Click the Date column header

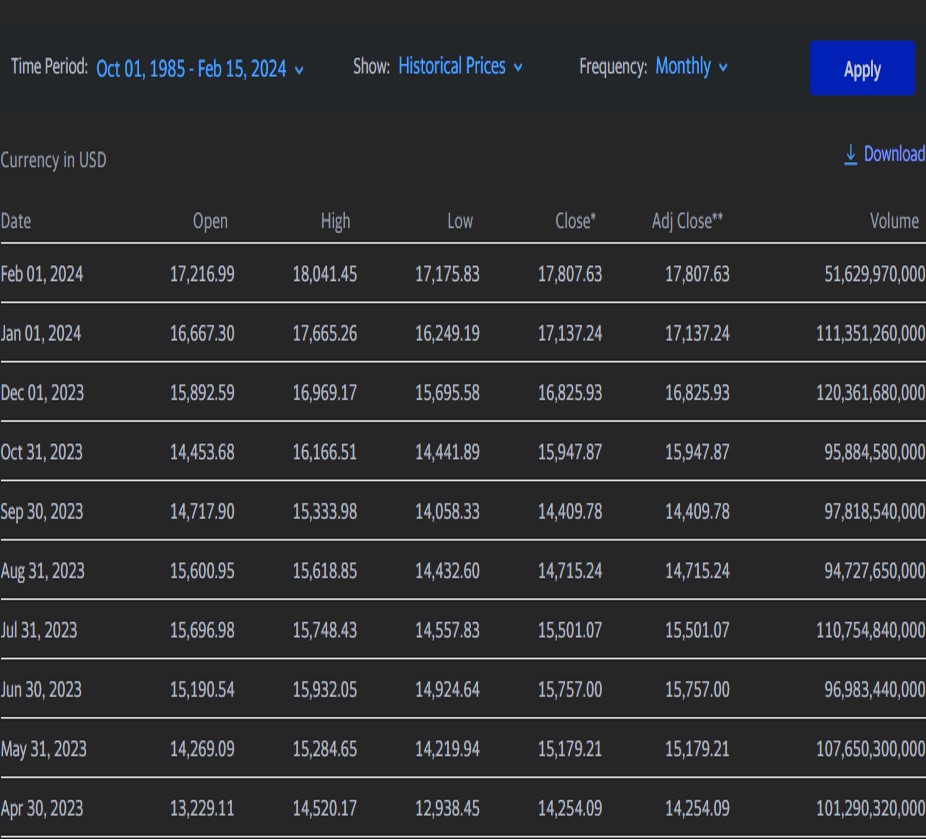[16, 221]
